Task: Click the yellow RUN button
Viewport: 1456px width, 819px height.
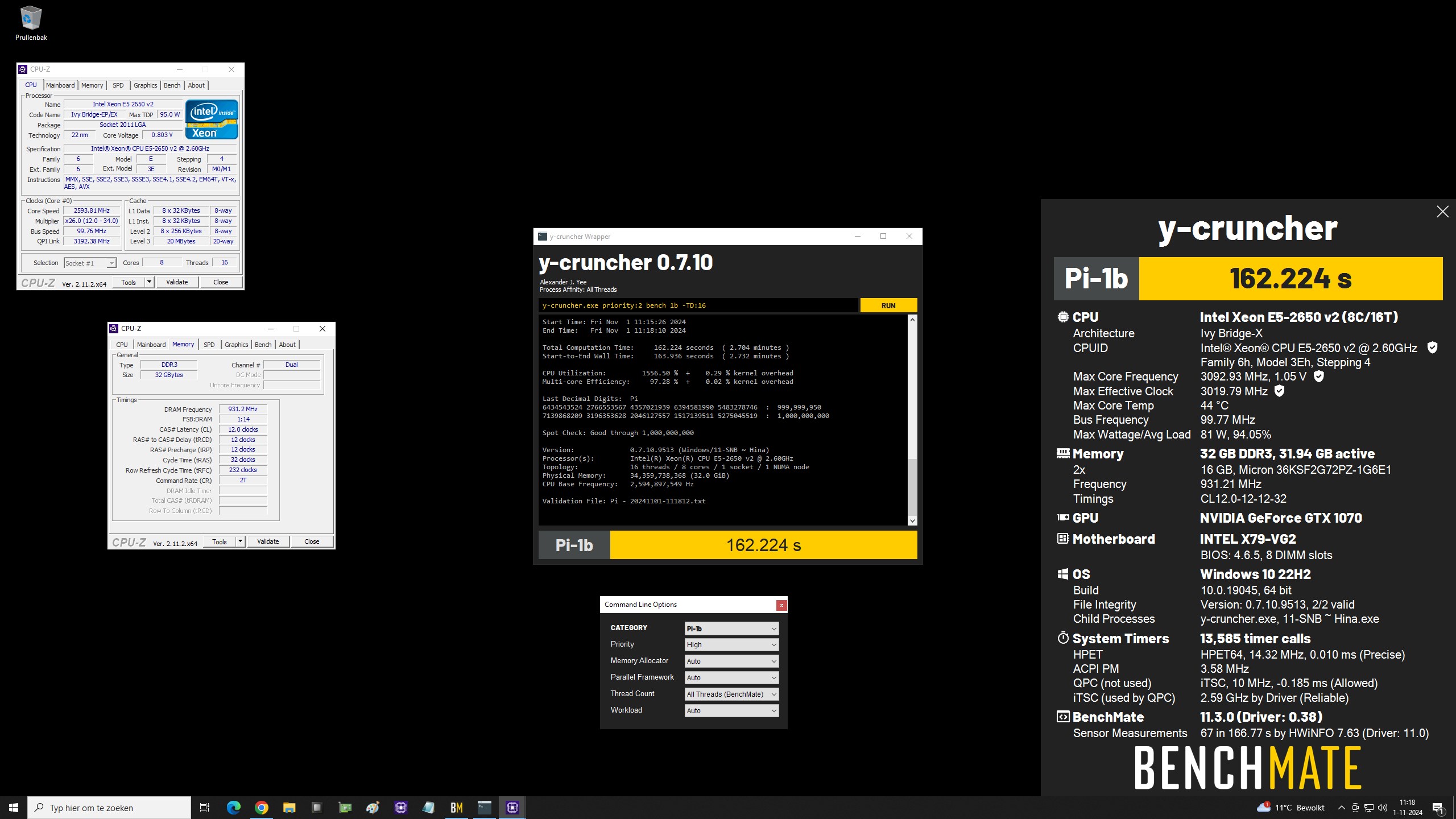Action: click(x=888, y=305)
